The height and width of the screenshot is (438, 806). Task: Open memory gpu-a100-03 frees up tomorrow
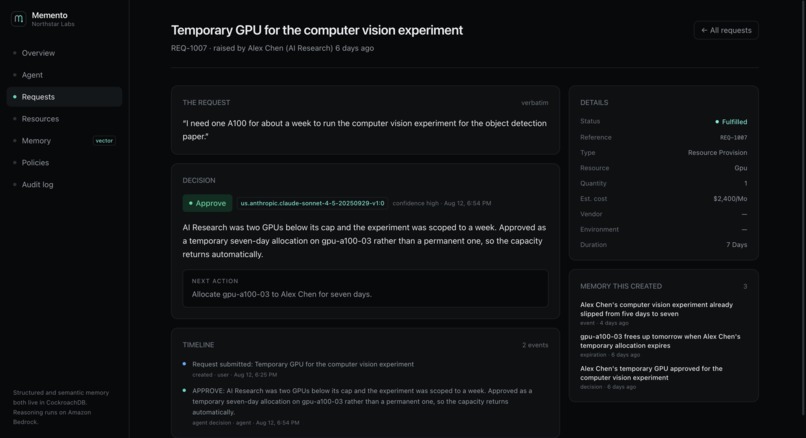tap(663, 345)
